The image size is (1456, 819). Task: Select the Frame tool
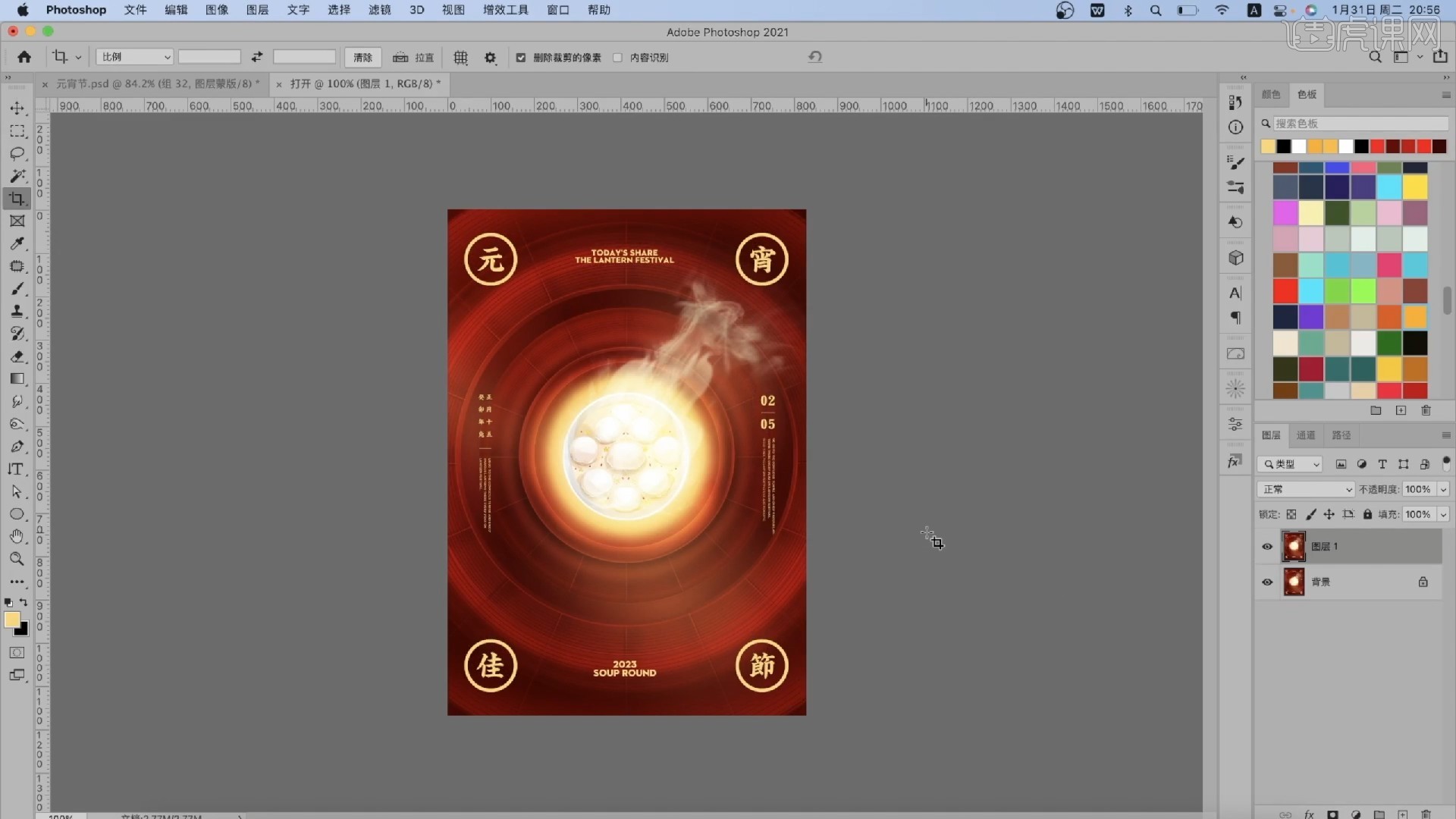tap(17, 221)
